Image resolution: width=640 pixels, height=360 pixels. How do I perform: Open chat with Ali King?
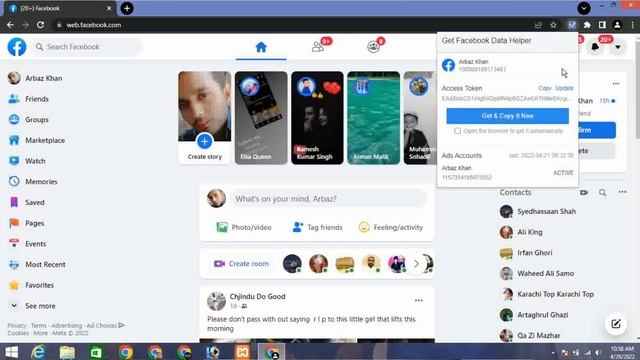pyautogui.click(x=521, y=232)
